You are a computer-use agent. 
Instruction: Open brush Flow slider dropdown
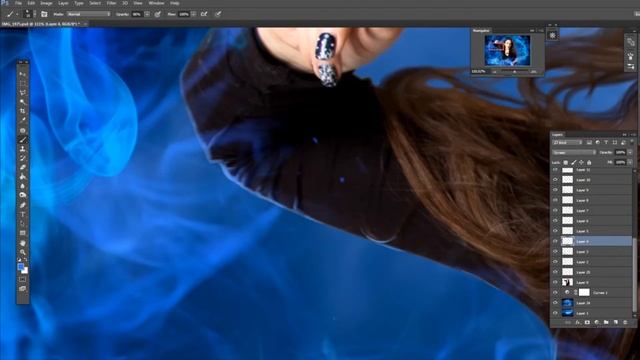click(x=193, y=14)
